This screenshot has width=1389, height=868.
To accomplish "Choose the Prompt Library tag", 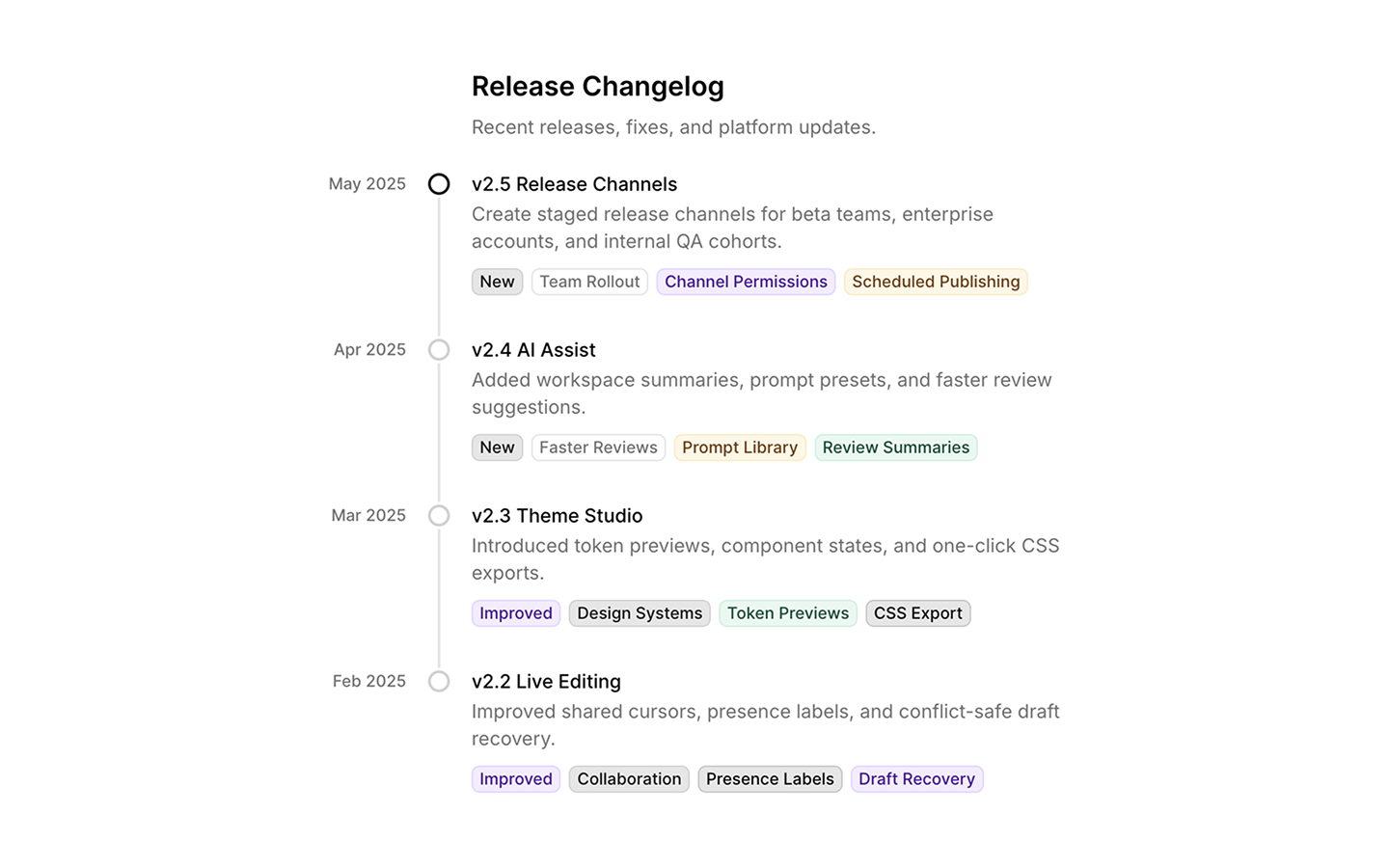I will (740, 448).
